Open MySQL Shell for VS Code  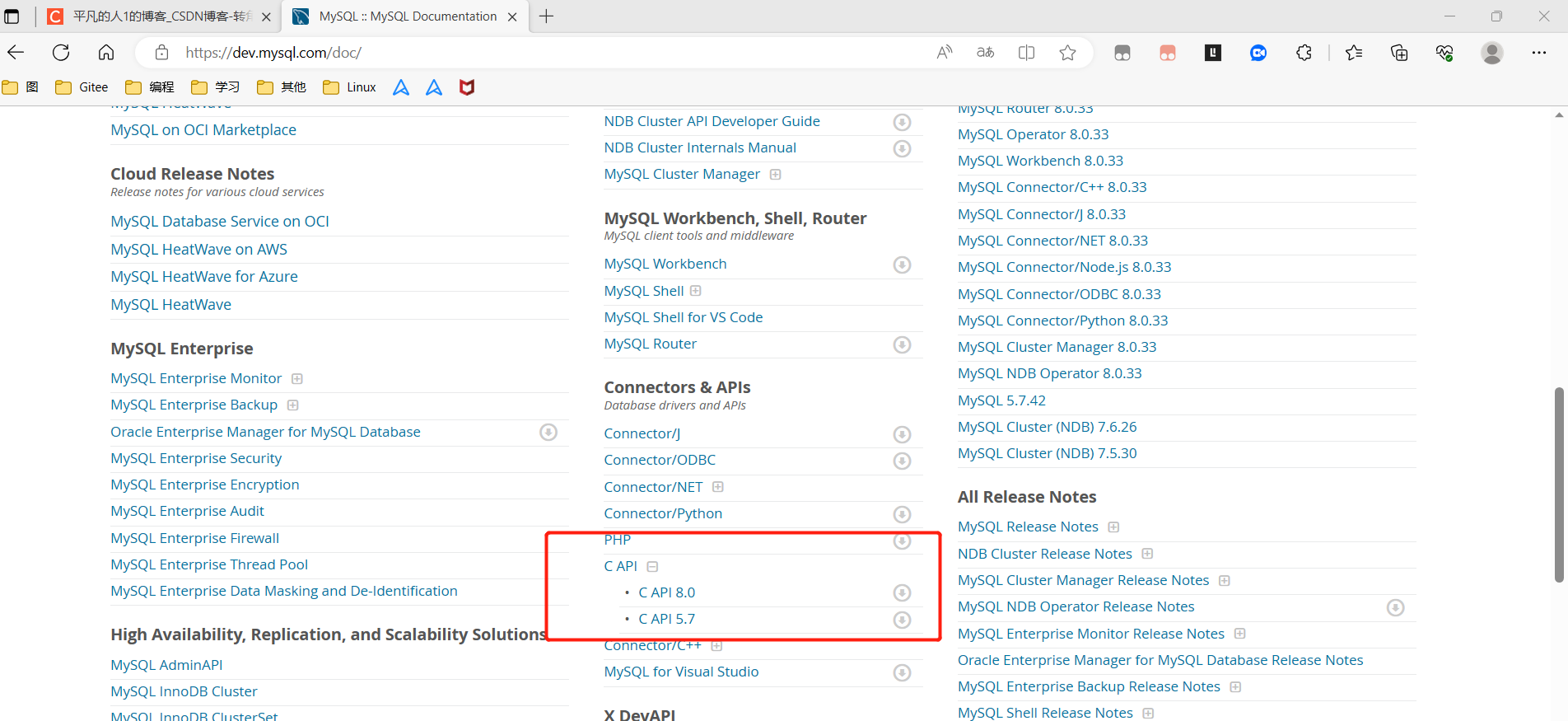pyautogui.click(x=684, y=317)
